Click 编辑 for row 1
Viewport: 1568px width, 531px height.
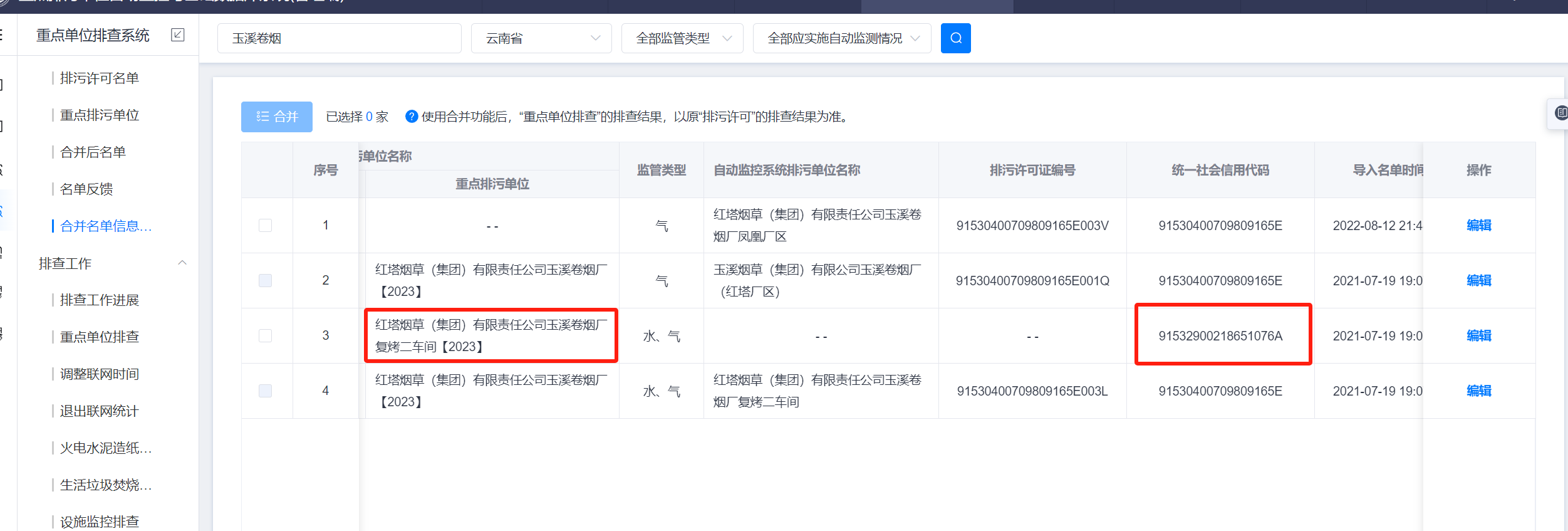[1479, 225]
